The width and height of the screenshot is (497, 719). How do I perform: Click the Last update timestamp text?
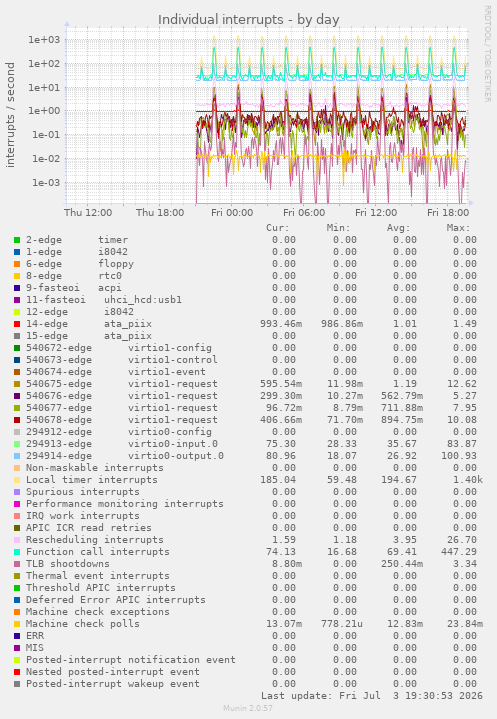(x=372, y=696)
